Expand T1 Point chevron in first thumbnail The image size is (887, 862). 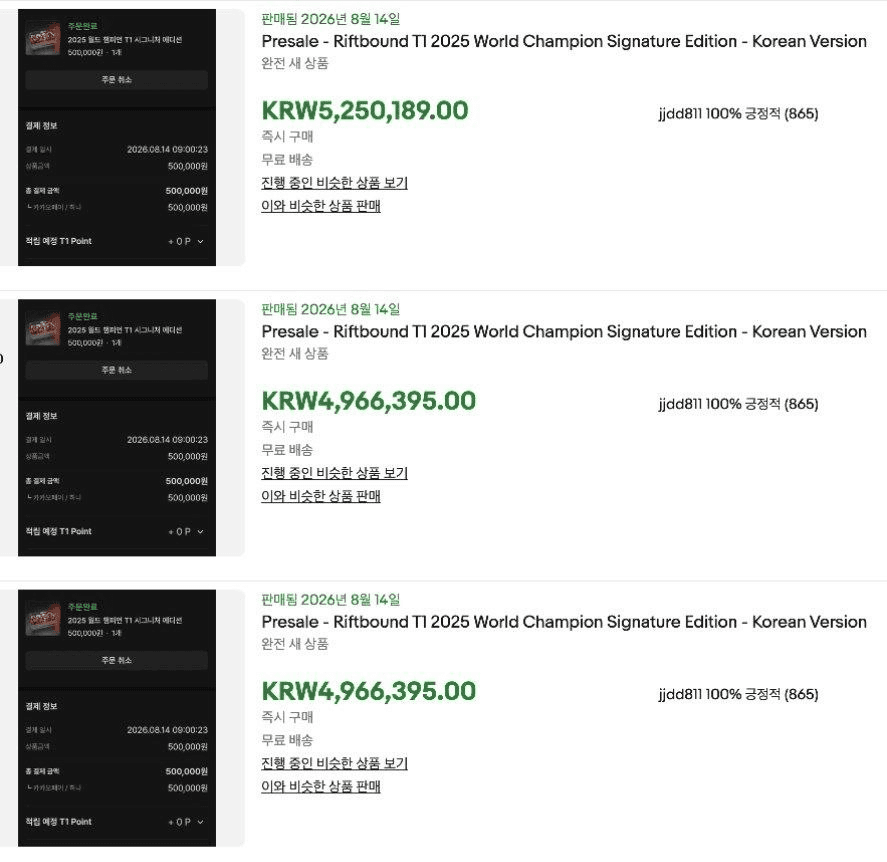[200, 242]
